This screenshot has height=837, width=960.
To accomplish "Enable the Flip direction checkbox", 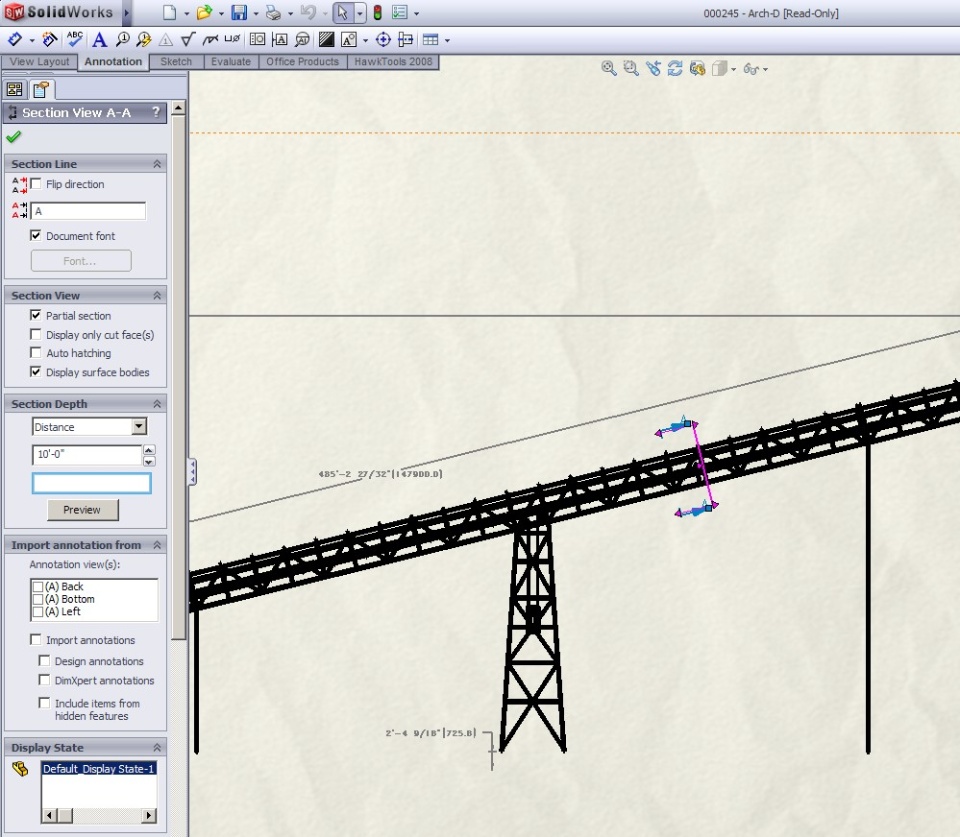I will coord(36,184).
